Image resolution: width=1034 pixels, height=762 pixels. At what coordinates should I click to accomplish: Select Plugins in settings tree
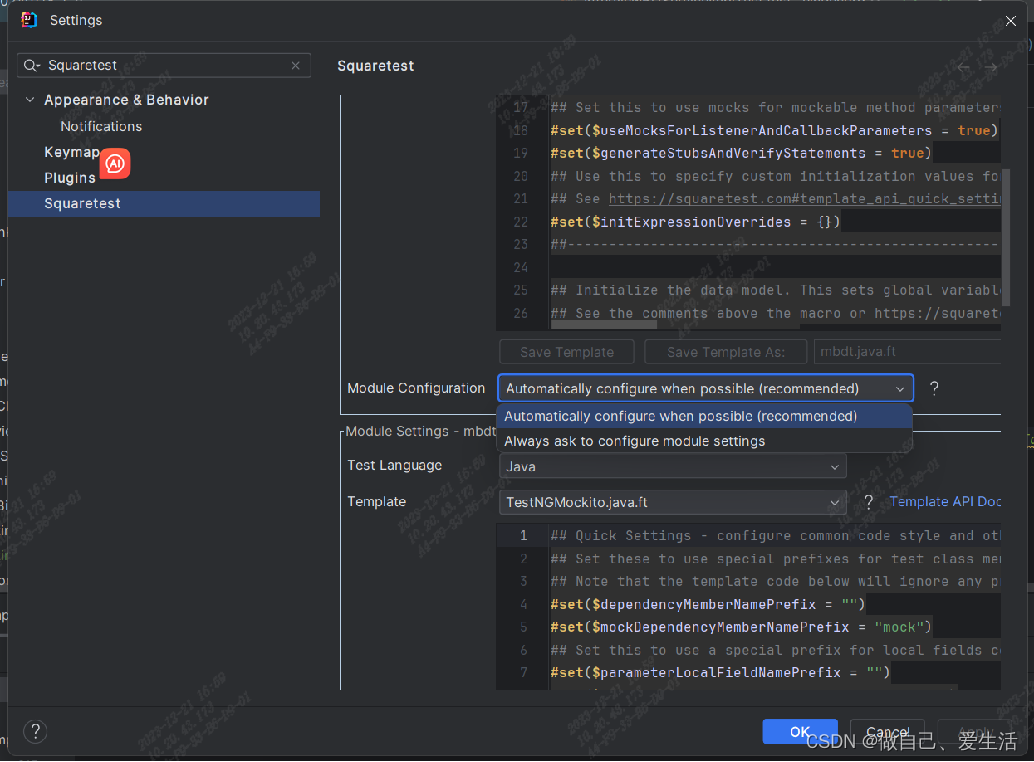click(x=69, y=178)
